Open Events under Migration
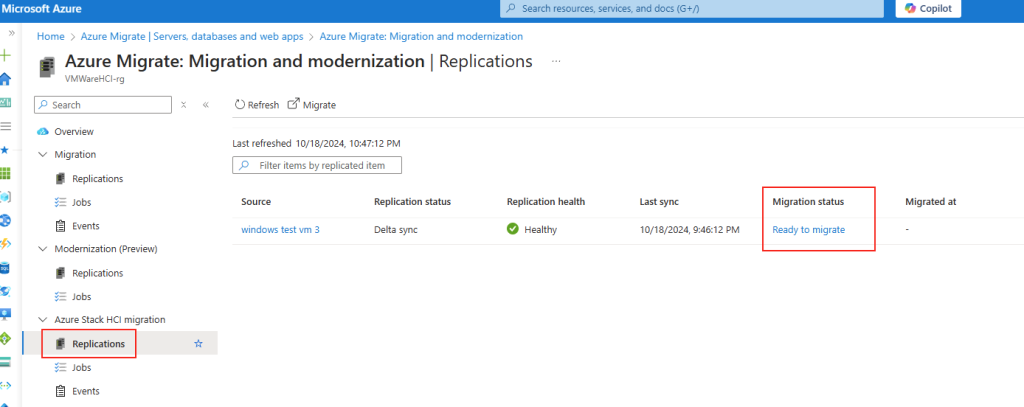1024x407 pixels. click(x=86, y=225)
